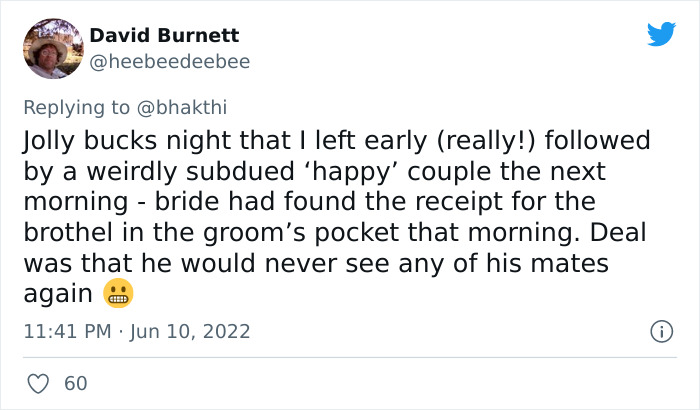Click the display name David Burnett

165,35
